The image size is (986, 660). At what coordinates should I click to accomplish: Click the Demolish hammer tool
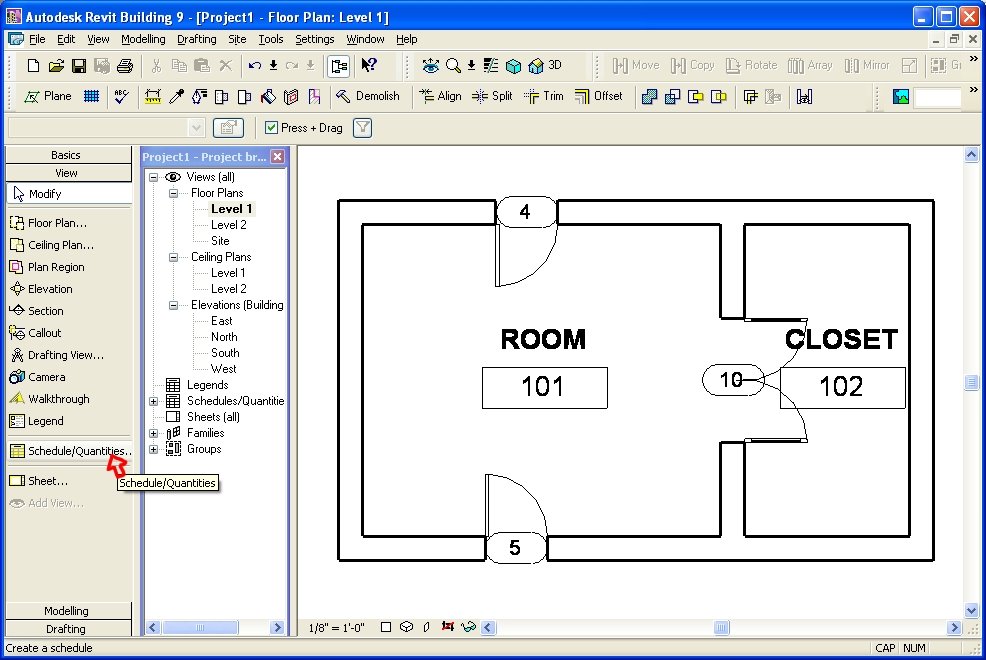(367, 97)
